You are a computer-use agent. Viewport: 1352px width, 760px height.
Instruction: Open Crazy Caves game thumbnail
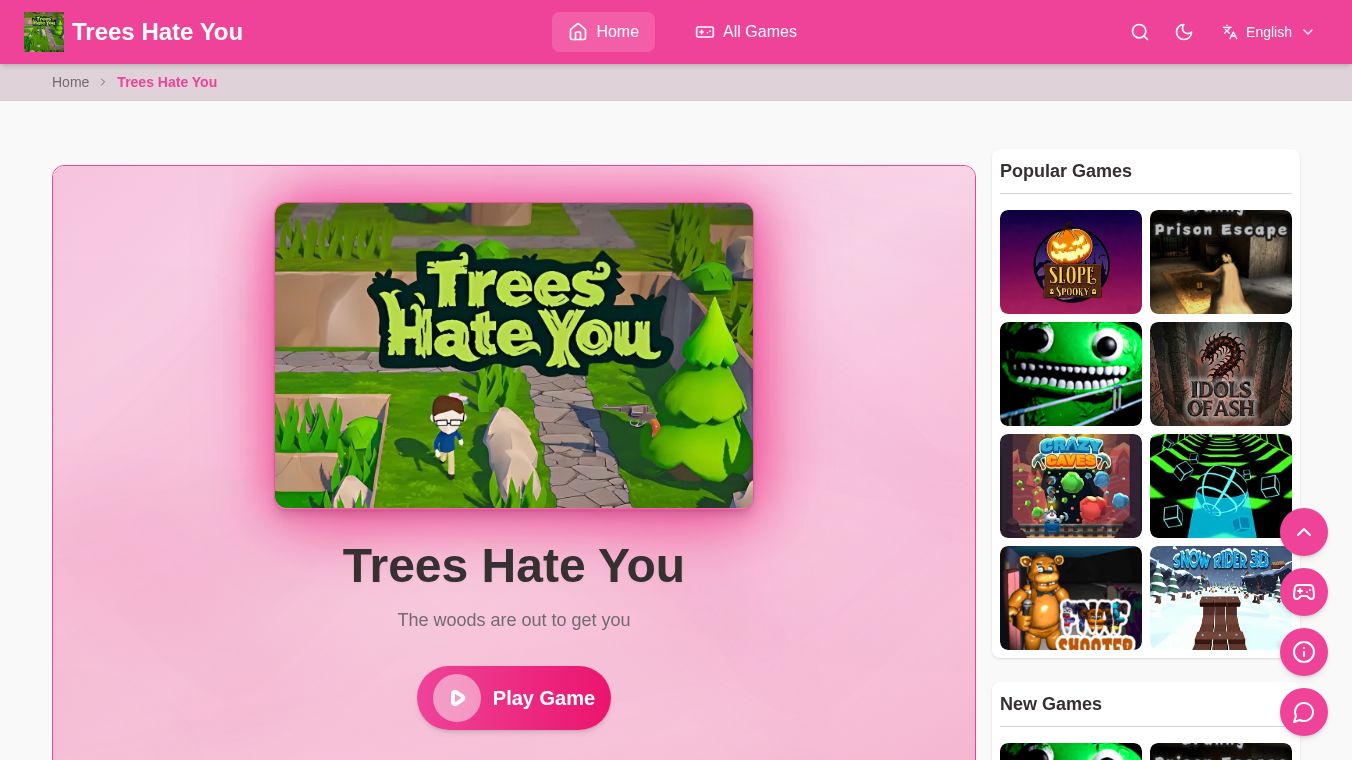tap(1071, 486)
